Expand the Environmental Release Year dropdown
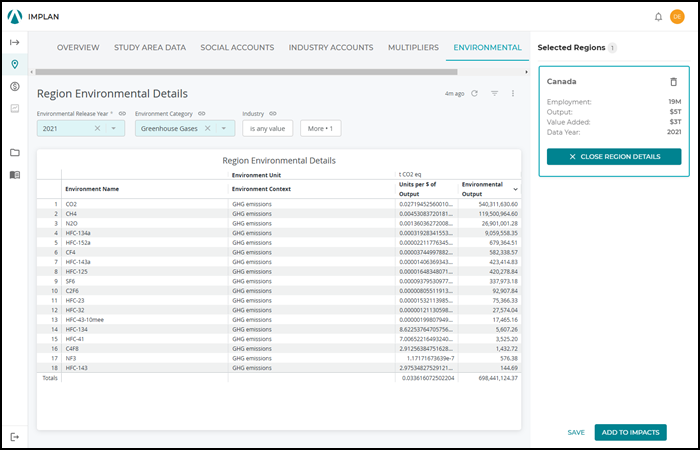This screenshot has width=700, height=450. 113,128
